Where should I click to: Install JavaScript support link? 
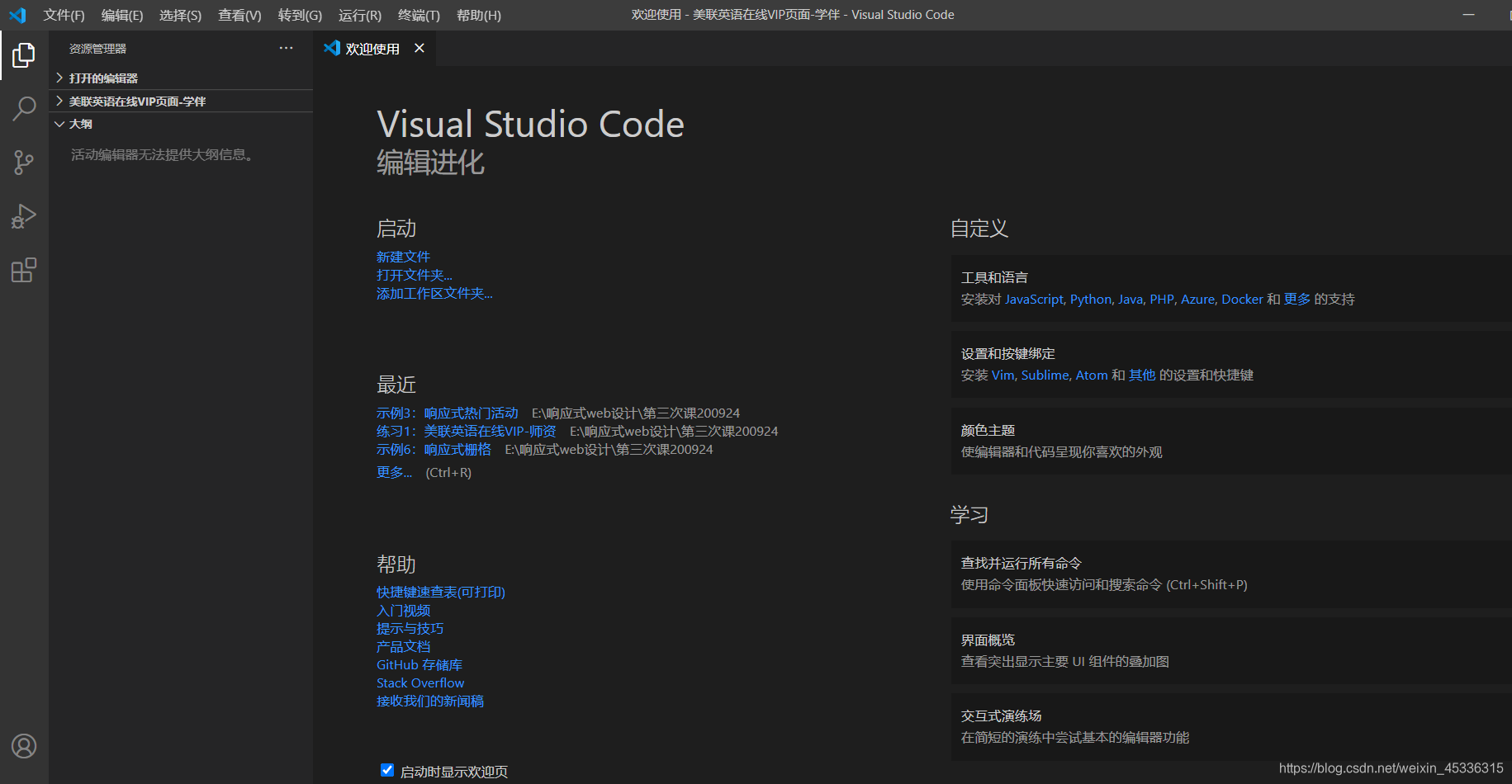pyautogui.click(x=1034, y=299)
